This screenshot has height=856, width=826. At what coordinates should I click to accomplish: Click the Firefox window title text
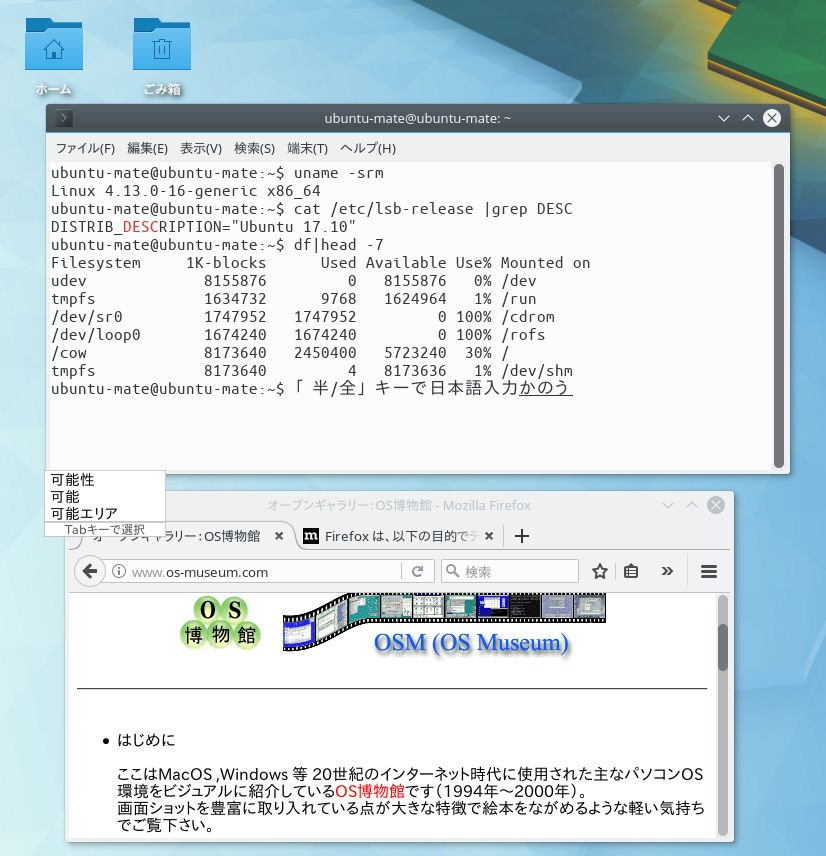[x=399, y=506]
